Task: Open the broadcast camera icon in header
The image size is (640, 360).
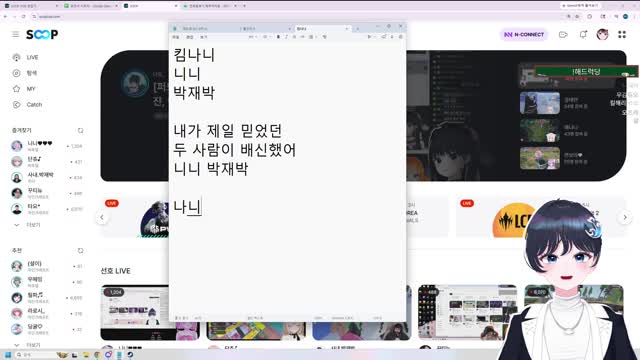Action: coord(563,35)
